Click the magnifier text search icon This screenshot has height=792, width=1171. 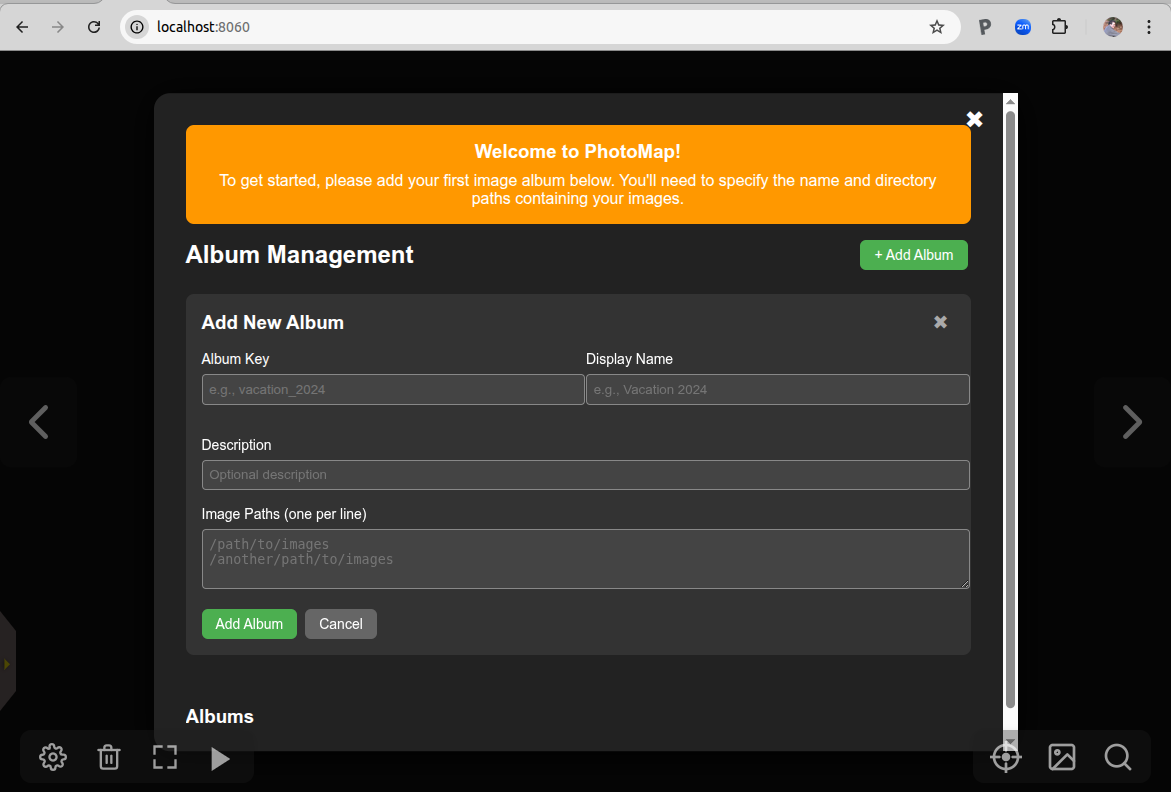1118,757
